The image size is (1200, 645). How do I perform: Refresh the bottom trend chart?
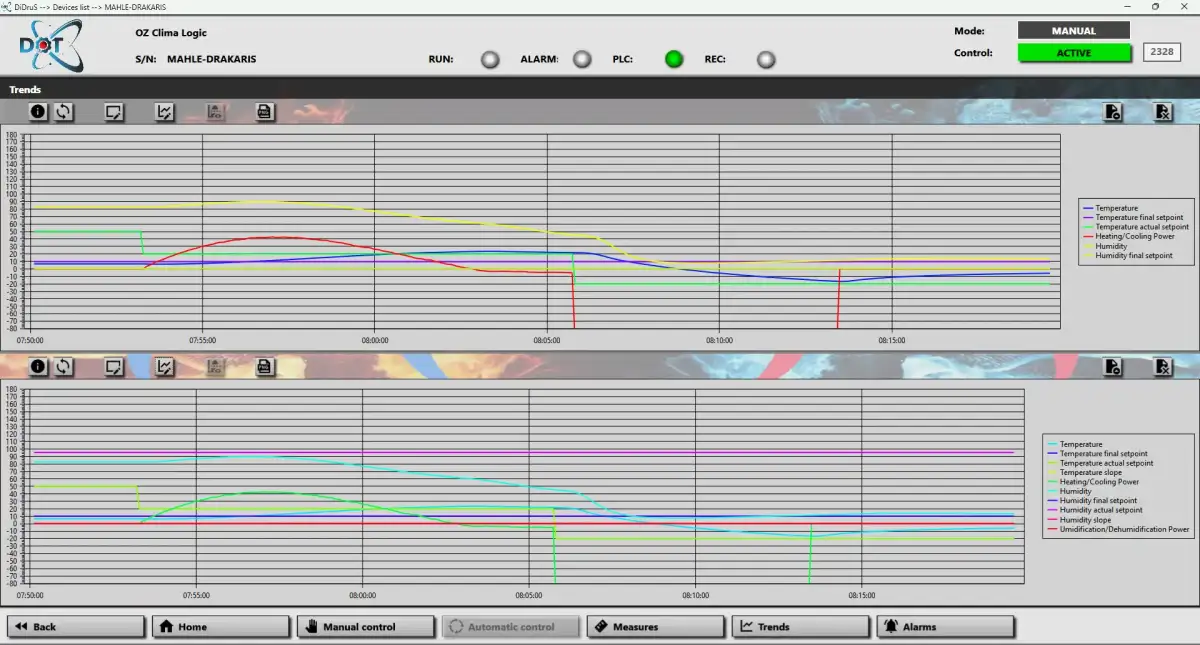point(64,367)
